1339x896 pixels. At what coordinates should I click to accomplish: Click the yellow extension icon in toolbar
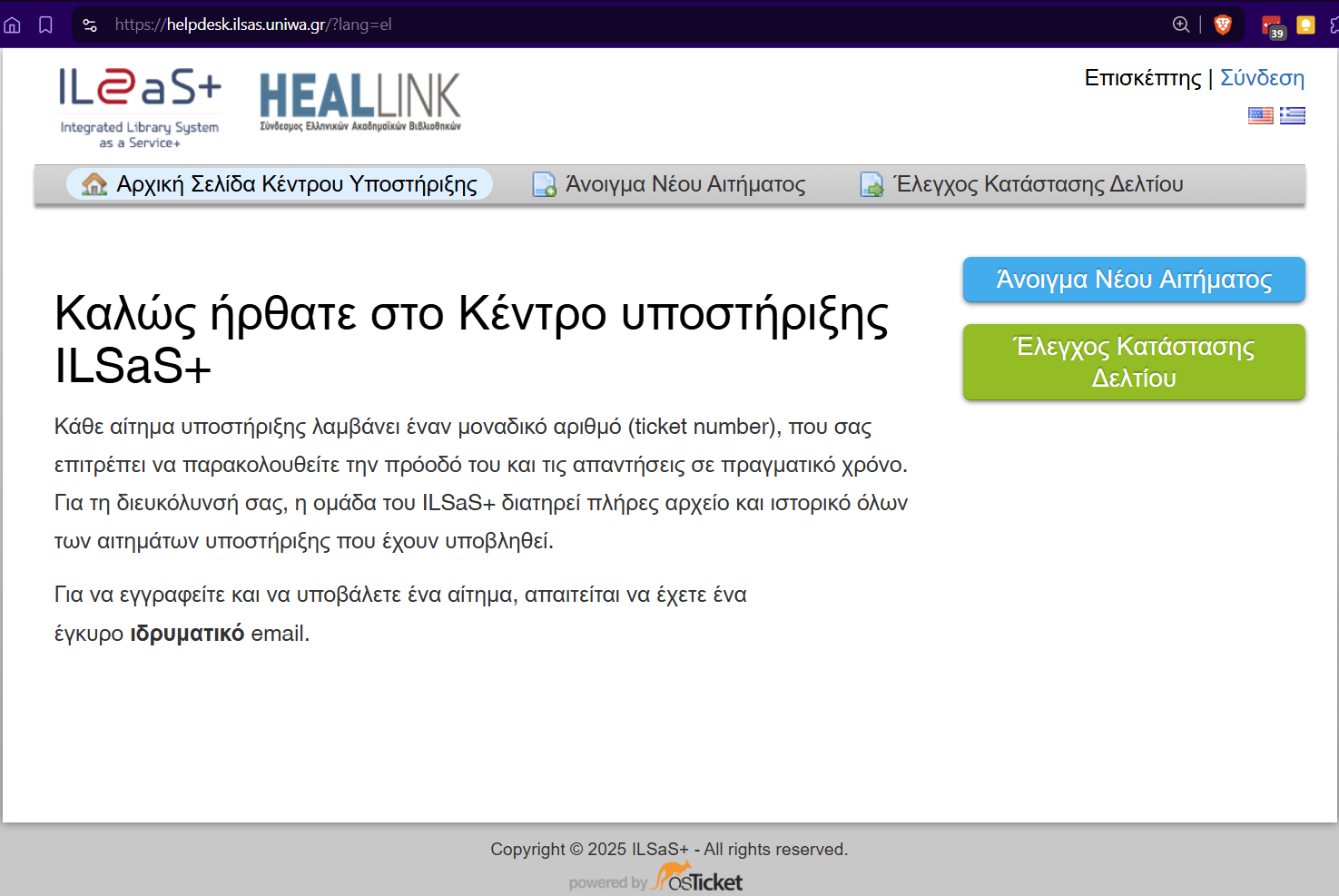coord(1305,25)
